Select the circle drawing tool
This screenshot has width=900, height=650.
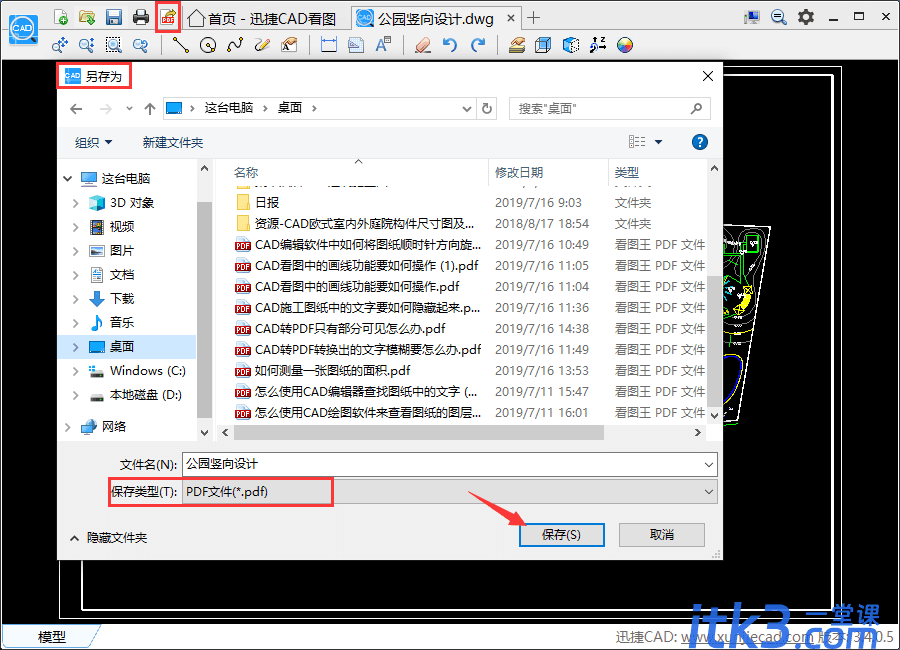coord(208,45)
